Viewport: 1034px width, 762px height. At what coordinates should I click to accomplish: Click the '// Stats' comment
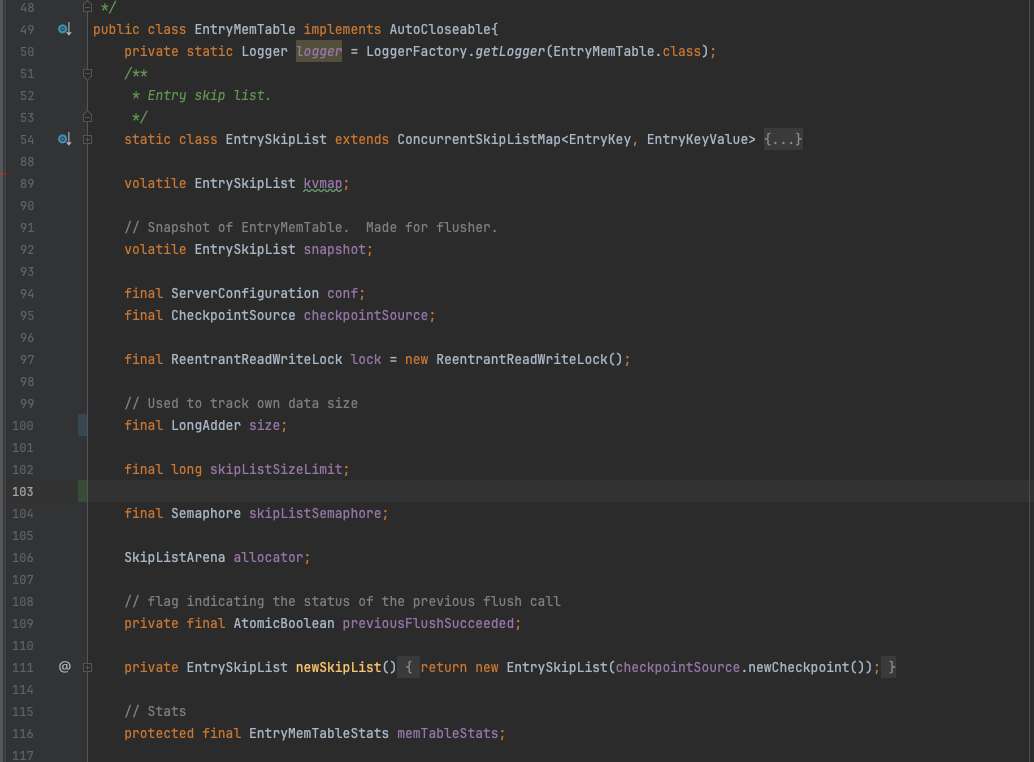click(155, 711)
